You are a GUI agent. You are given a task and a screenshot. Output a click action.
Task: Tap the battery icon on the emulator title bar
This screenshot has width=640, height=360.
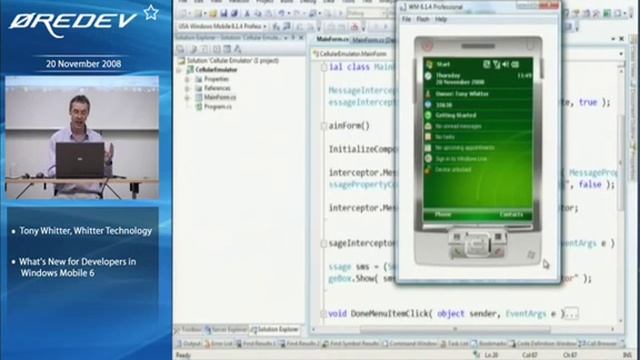[x=516, y=64]
